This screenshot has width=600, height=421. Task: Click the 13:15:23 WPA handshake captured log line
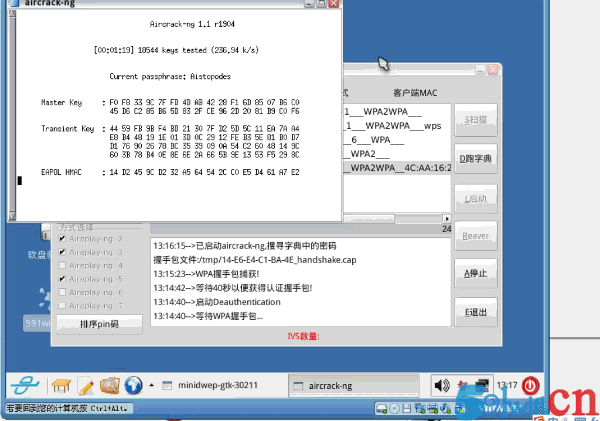pos(206,274)
